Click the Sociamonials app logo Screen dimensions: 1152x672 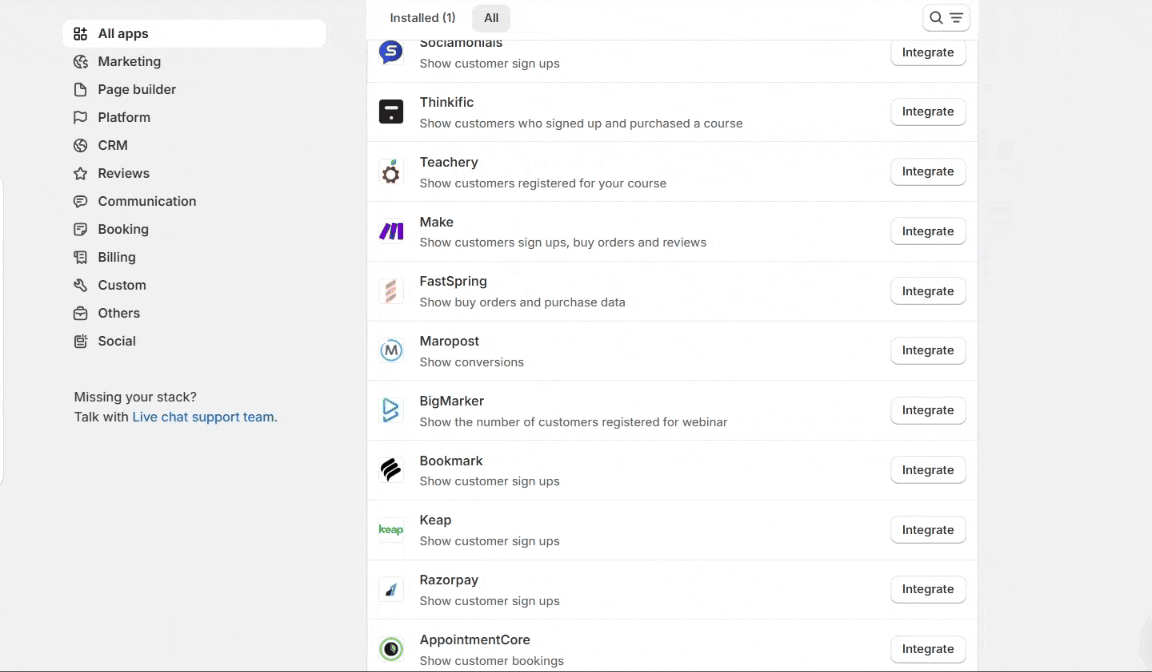tap(391, 52)
